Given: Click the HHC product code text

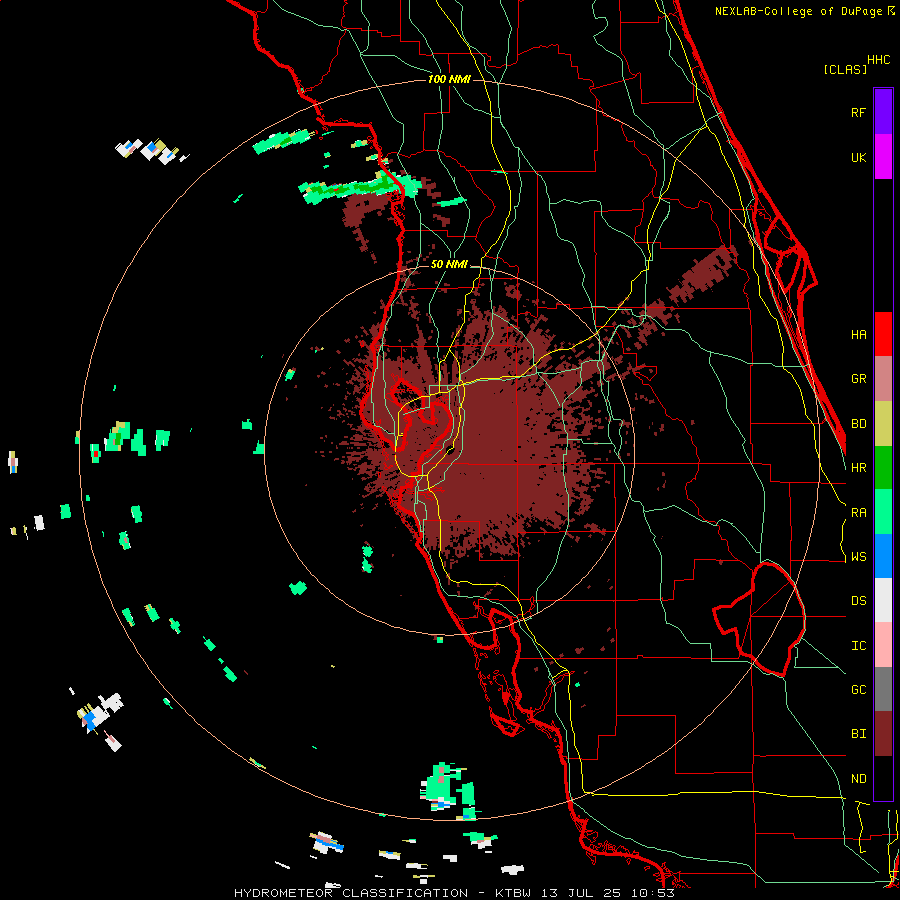Looking at the screenshot, I should 879,60.
